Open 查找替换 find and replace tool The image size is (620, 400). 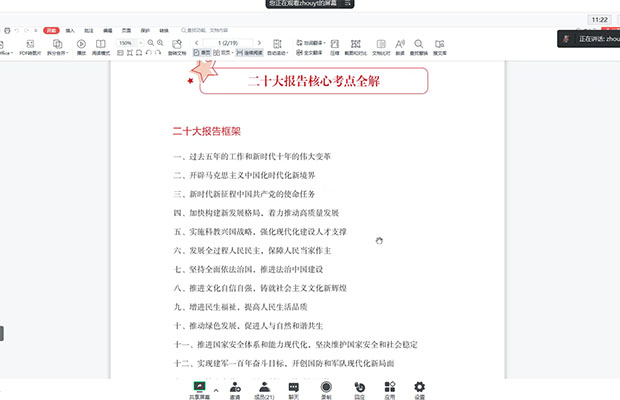(419, 47)
